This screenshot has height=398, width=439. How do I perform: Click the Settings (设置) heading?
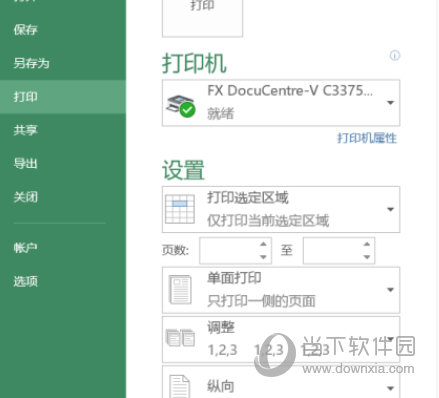coord(183,170)
